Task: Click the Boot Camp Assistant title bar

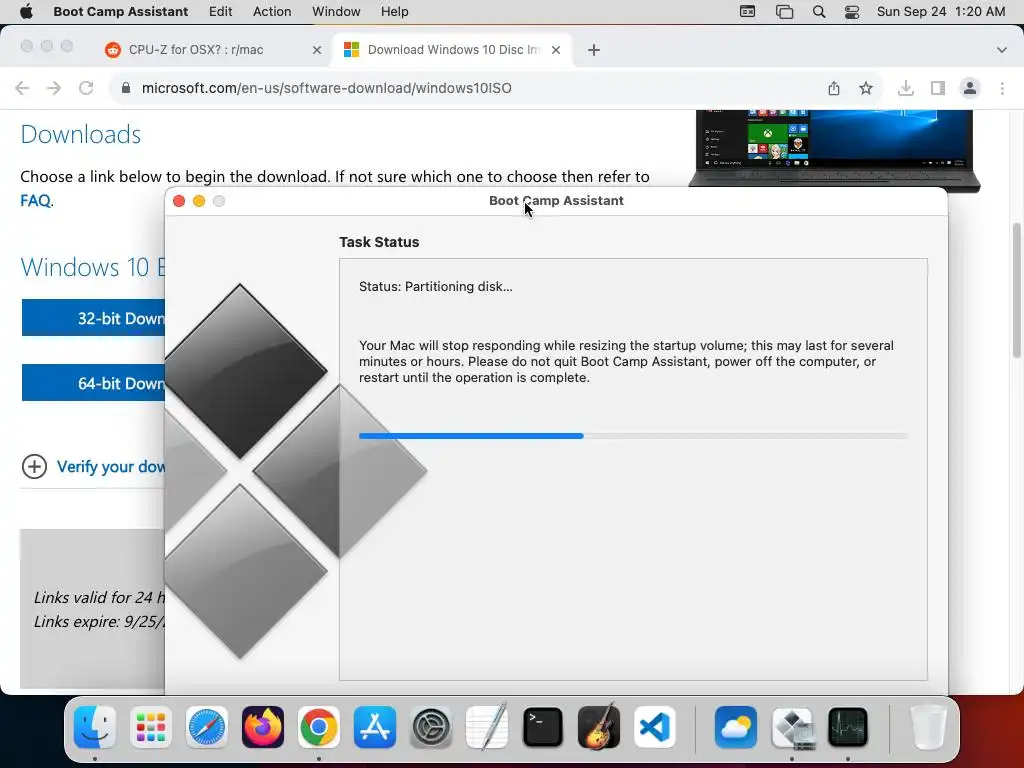Action: [556, 201]
